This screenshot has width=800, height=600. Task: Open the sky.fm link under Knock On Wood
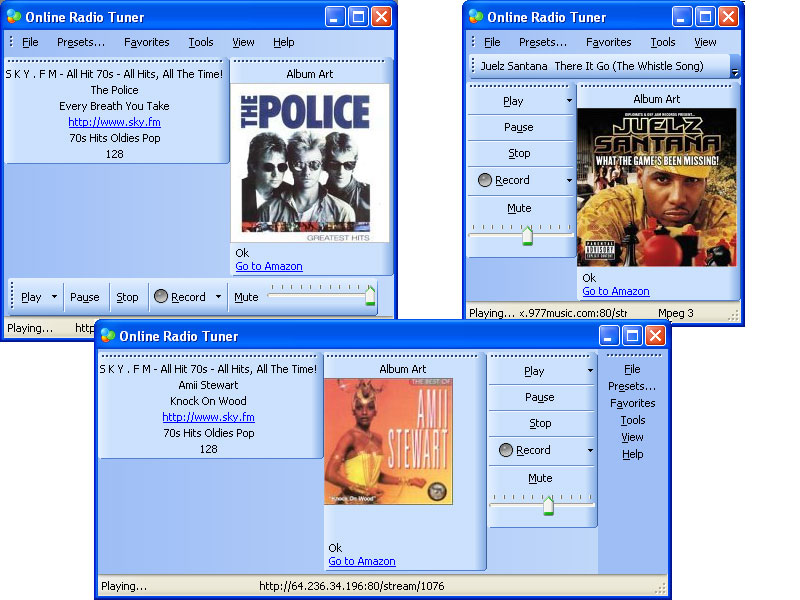208,417
